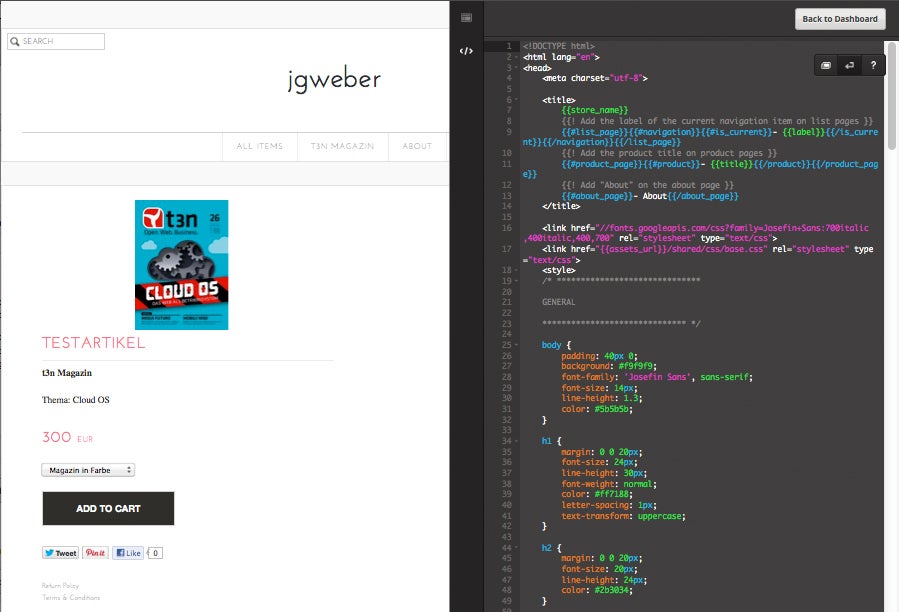This screenshot has height=612, width=899.
Task: Click the closing </title> tag
Action: 561,206
